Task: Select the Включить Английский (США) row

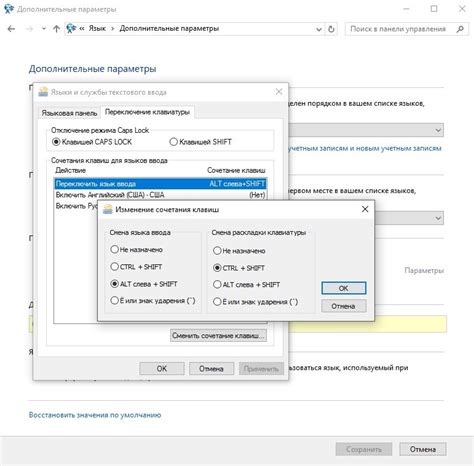Action: pos(160,195)
